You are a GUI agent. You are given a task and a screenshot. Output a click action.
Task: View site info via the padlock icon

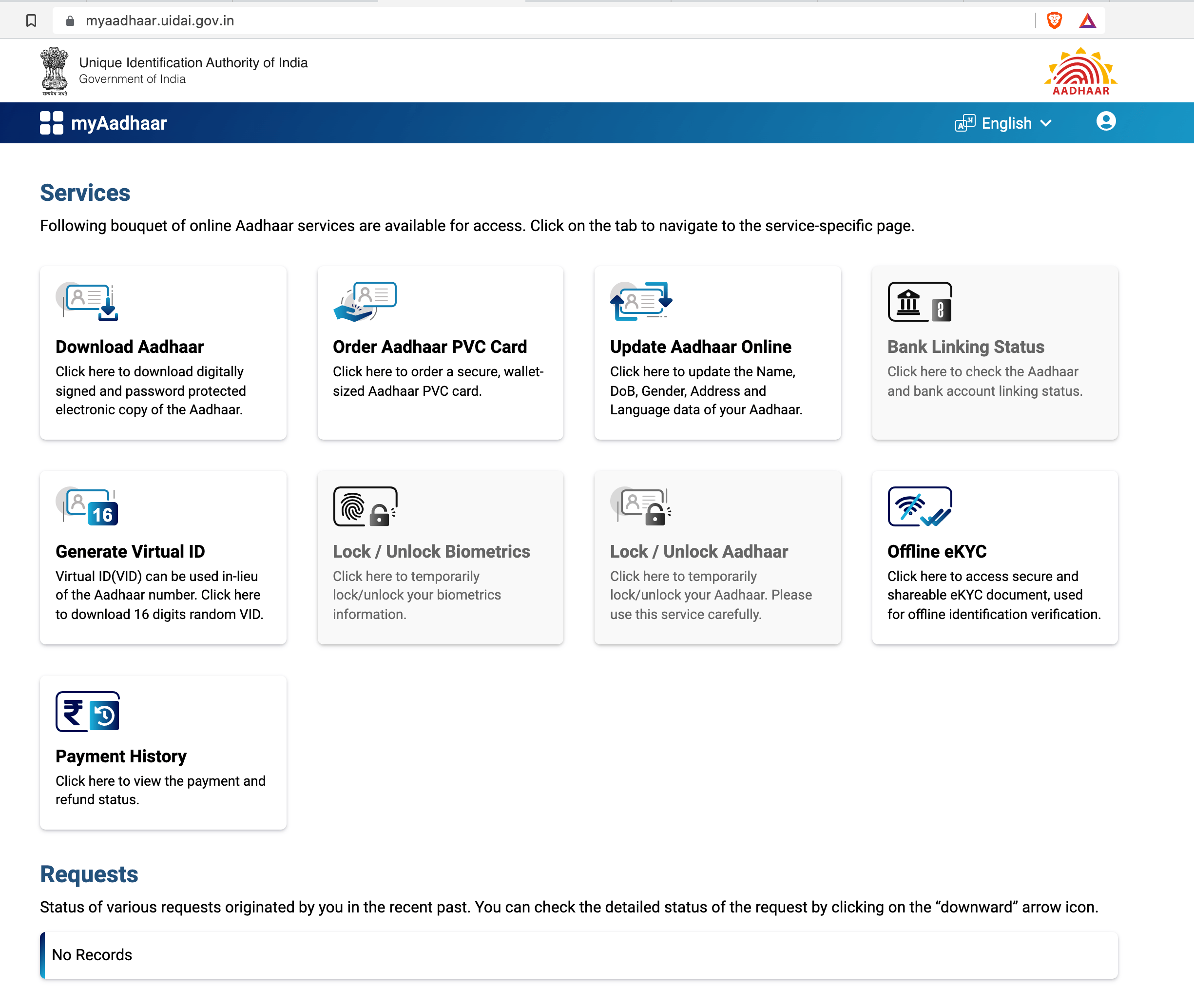(70, 21)
